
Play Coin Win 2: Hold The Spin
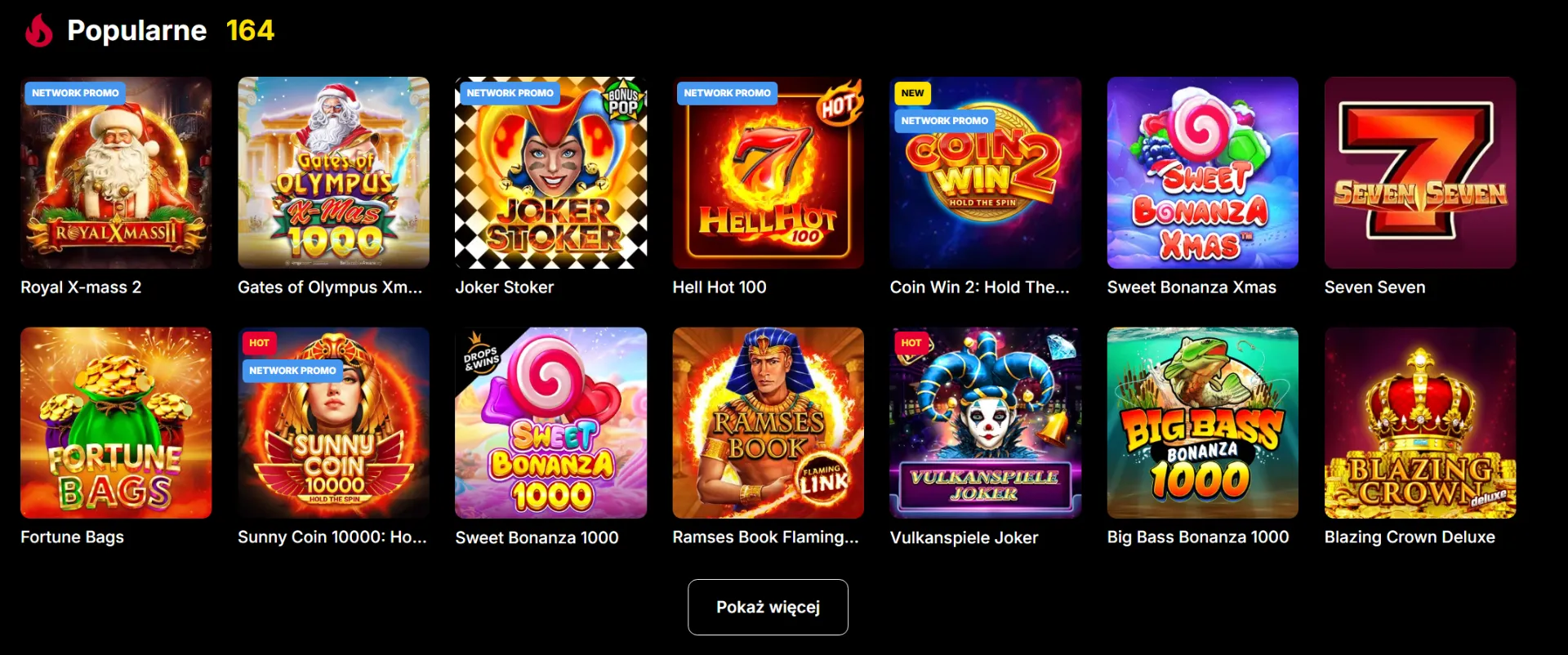[985, 173]
